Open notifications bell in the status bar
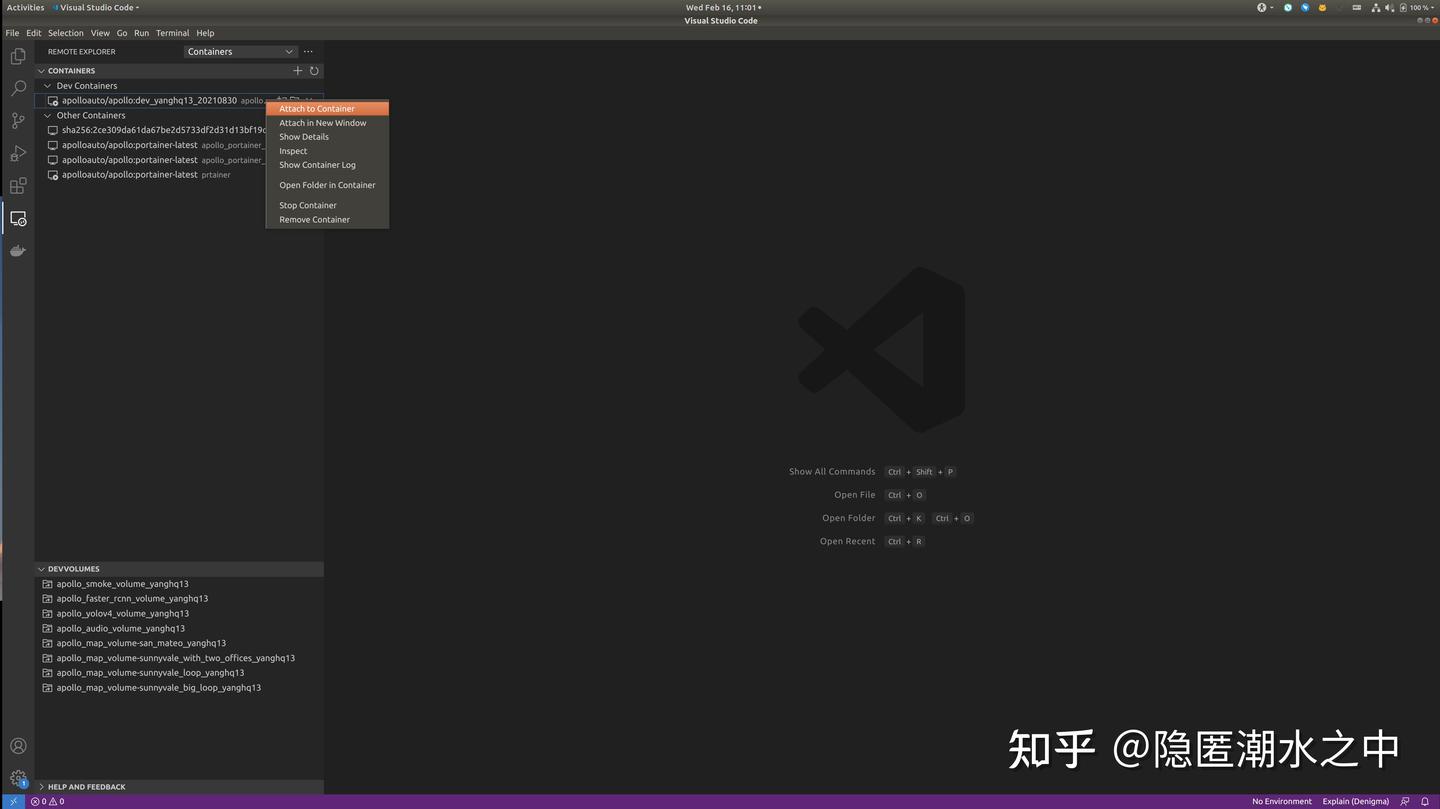 pos(1424,801)
